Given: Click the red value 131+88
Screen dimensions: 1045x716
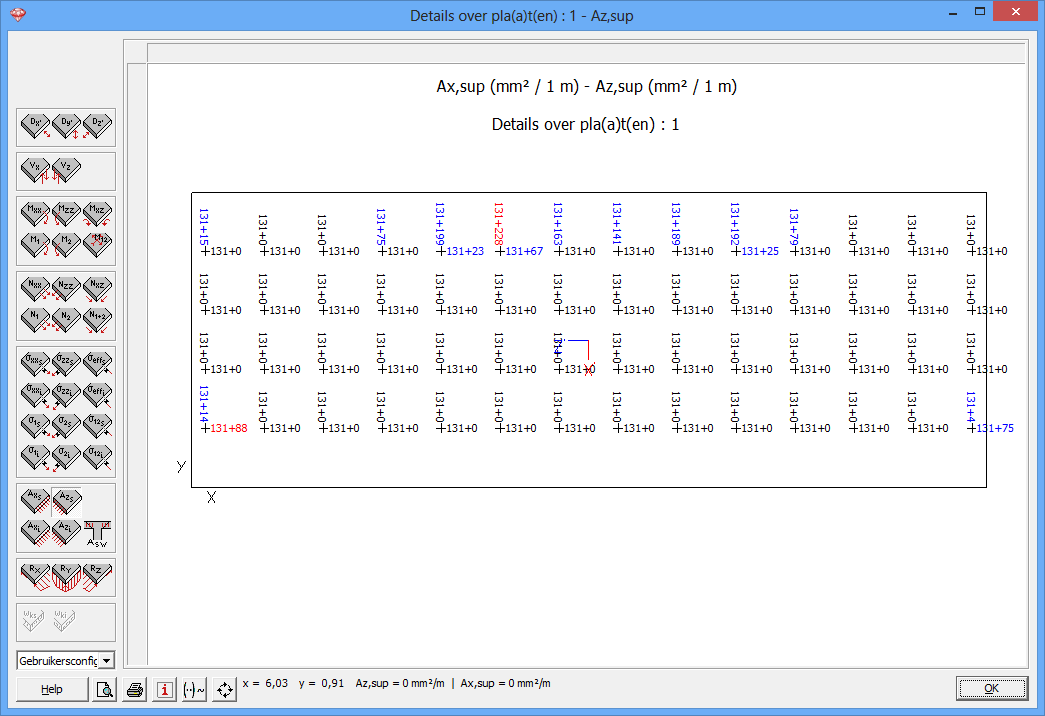Looking at the screenshot, I should point(229,428).
